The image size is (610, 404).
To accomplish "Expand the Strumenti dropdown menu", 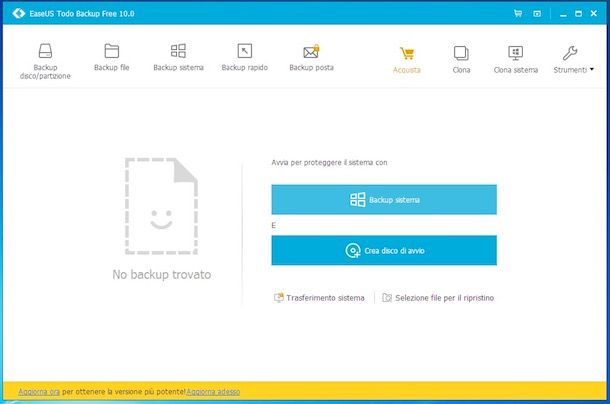I will pyautogui.click(x=573, y=60).
